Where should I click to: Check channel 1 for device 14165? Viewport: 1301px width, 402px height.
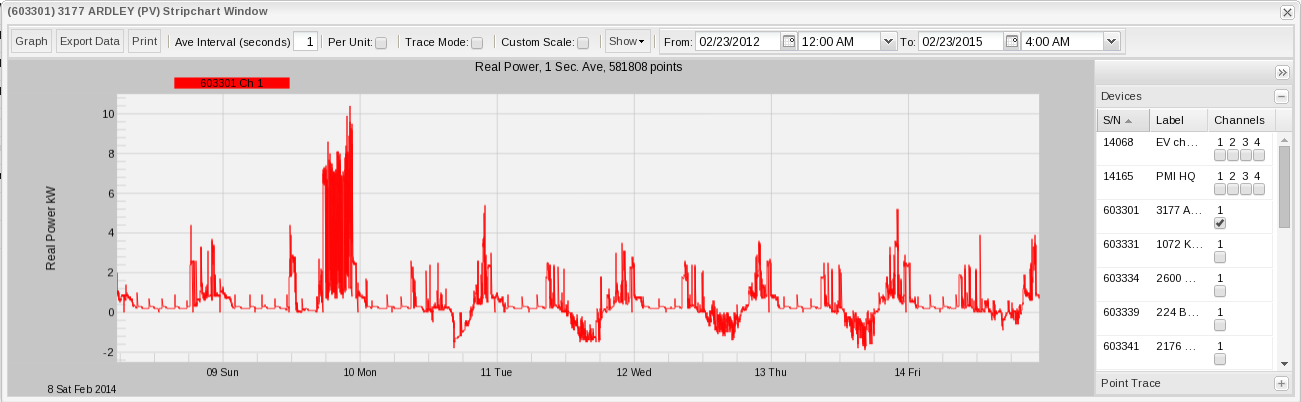(1220, 189)
